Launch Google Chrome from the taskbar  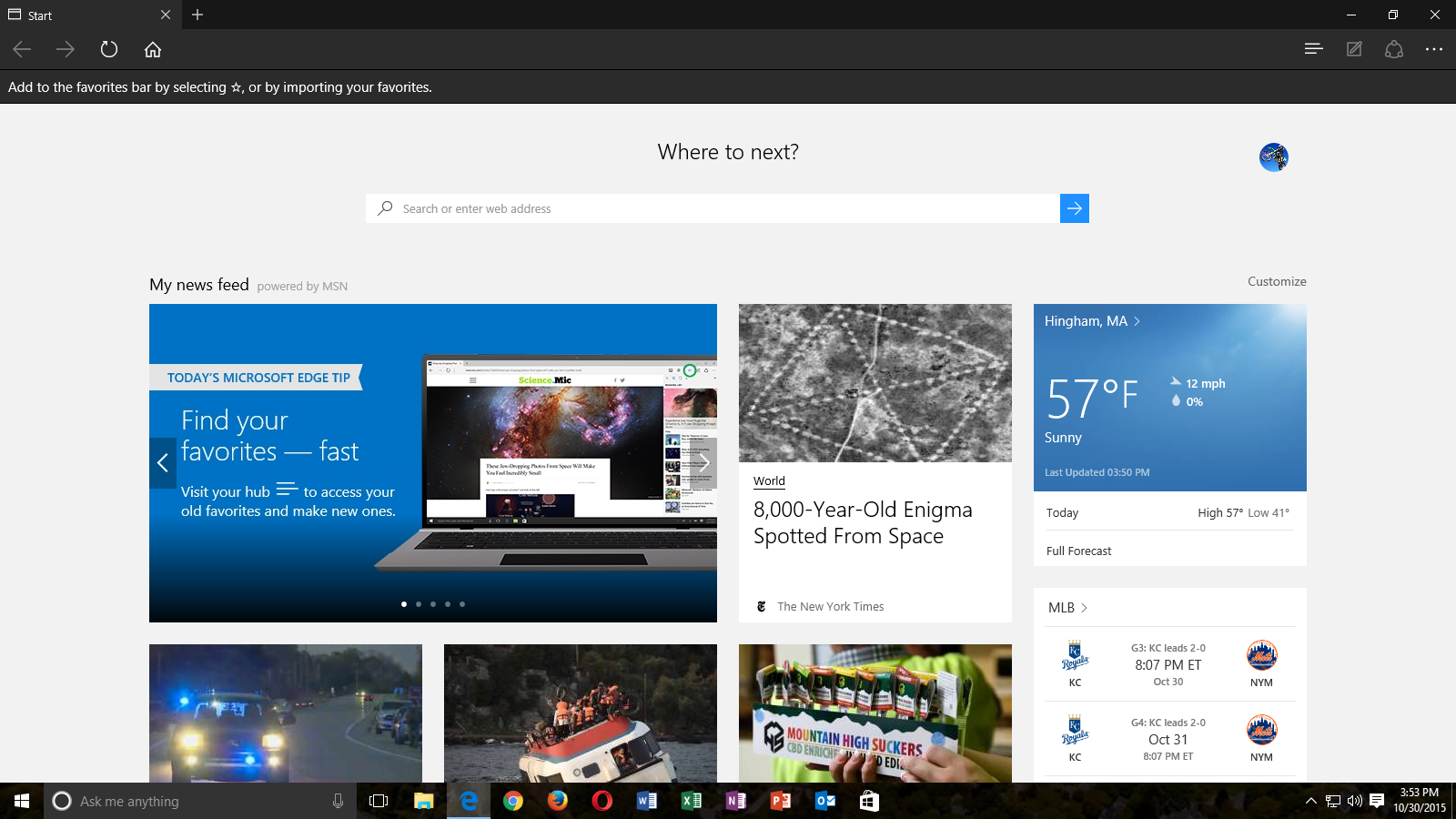click(513, 801)
